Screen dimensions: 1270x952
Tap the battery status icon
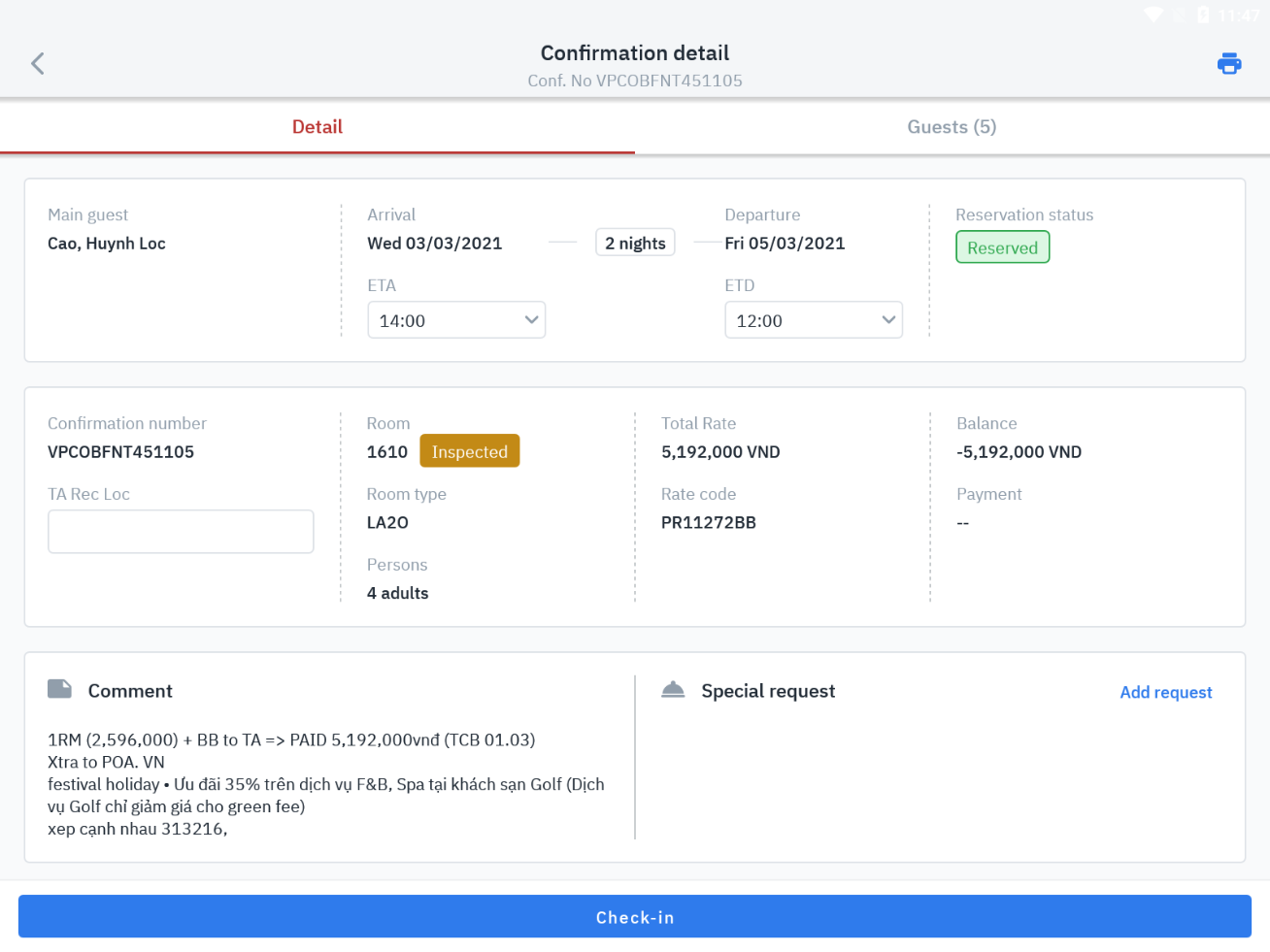pos(1203,15)
